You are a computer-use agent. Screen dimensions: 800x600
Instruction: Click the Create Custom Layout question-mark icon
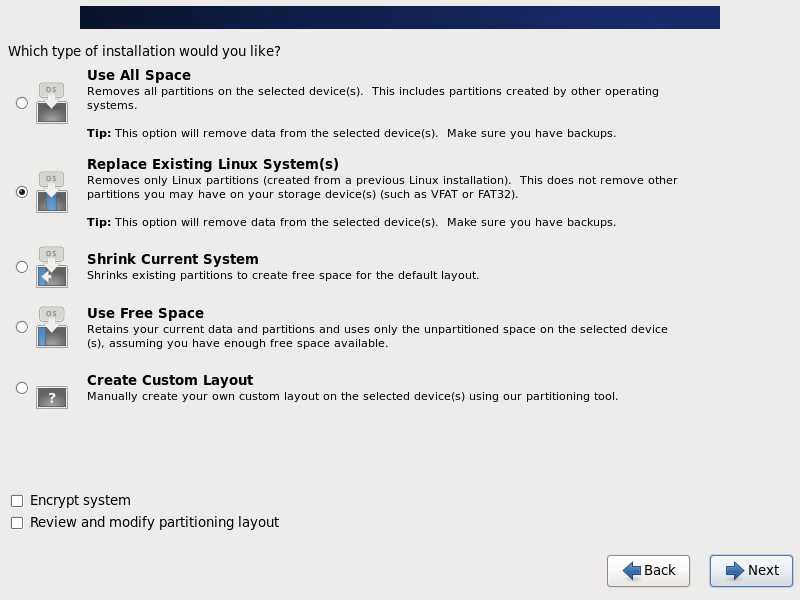click(51, 397)
